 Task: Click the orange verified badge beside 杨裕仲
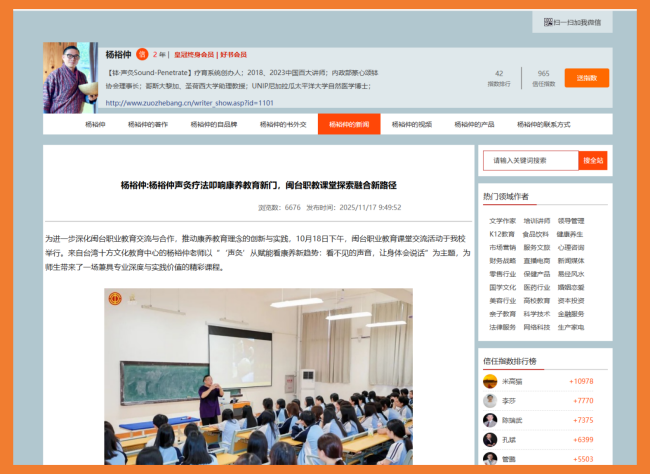coord(141,55)
